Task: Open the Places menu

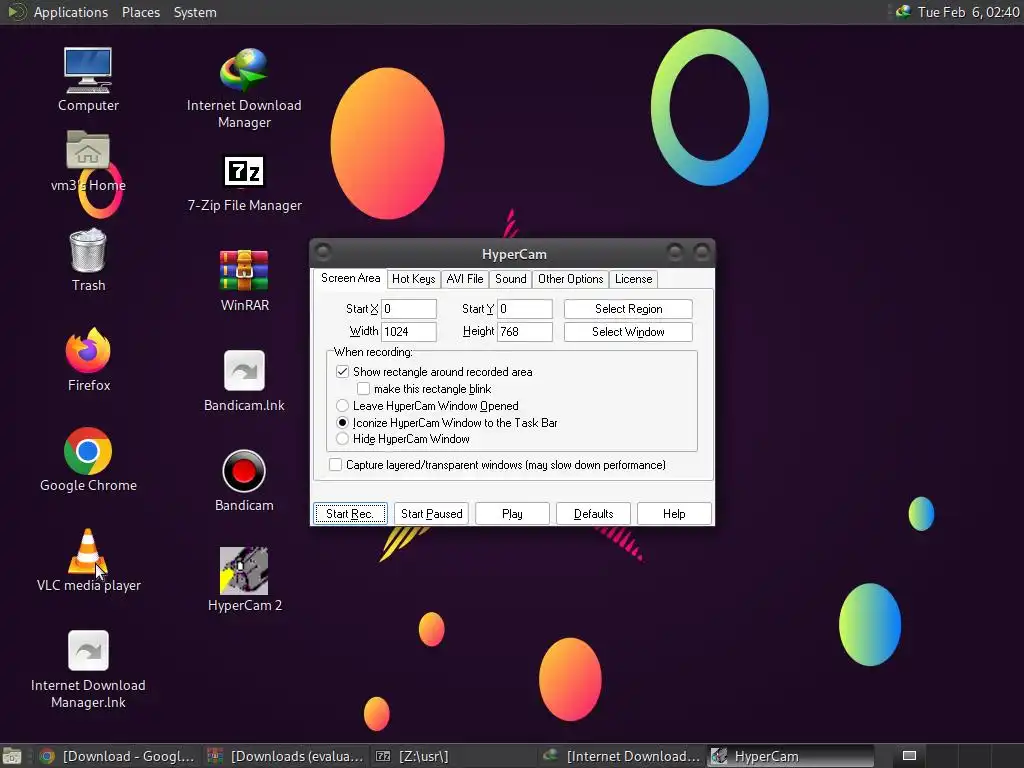Action: 141,12
